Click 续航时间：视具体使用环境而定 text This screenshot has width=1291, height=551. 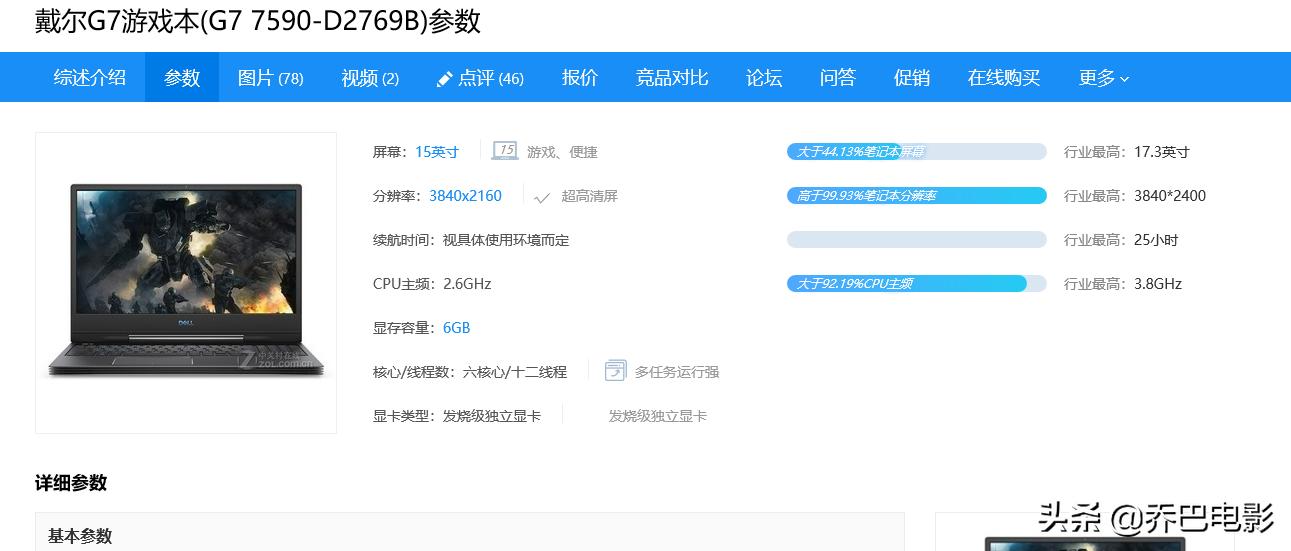[471, 240]
